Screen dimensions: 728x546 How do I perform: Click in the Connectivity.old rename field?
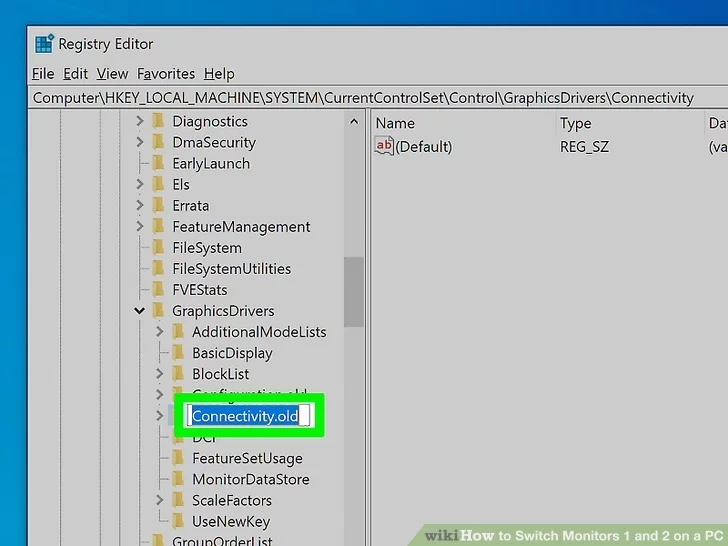pos(247,416)
